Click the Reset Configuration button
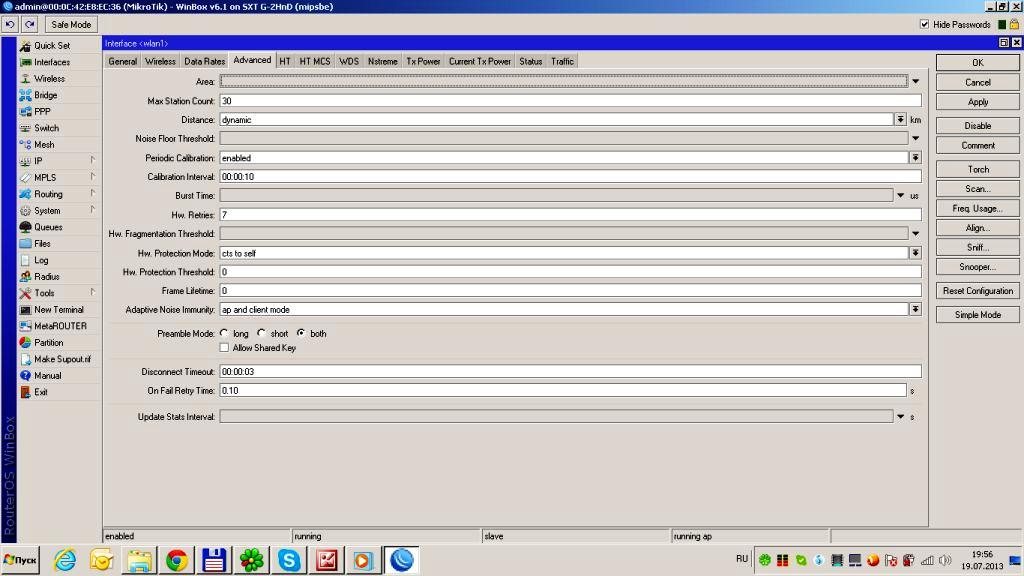Image resolution: width=1024 pixels, height=576 pixels. point(978,291)
